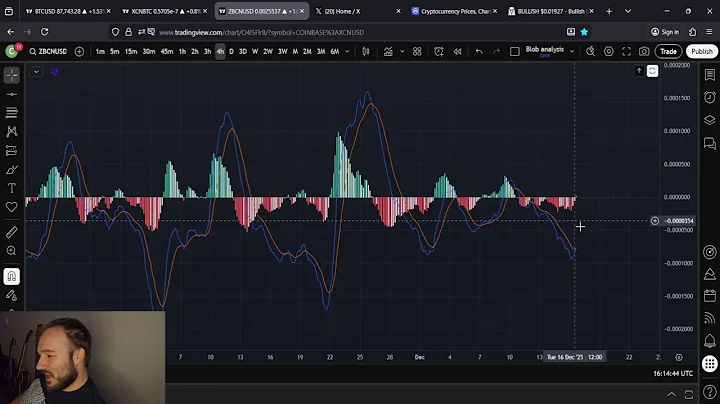Expand the indicator templates dropdown
This screenshot has height=404, width=720.
(402, 51)
